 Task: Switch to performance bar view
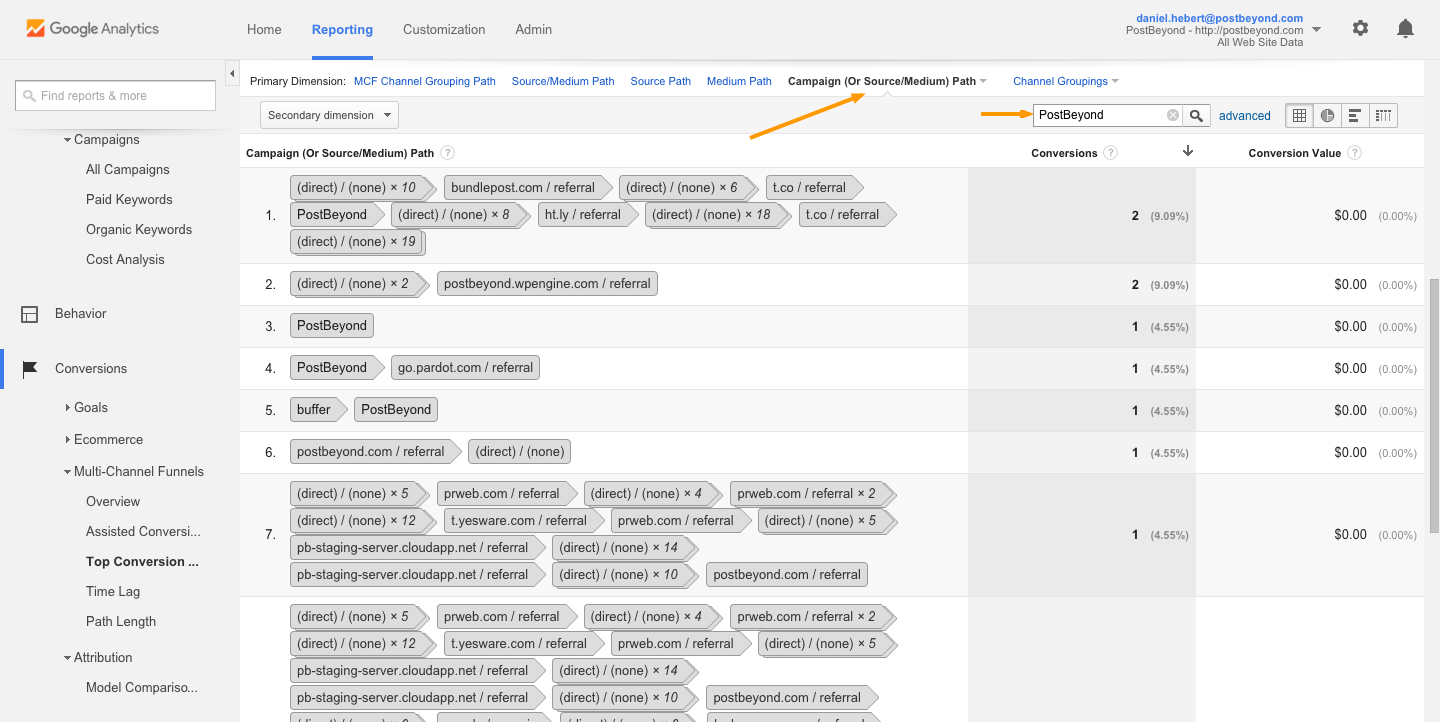1355,115
